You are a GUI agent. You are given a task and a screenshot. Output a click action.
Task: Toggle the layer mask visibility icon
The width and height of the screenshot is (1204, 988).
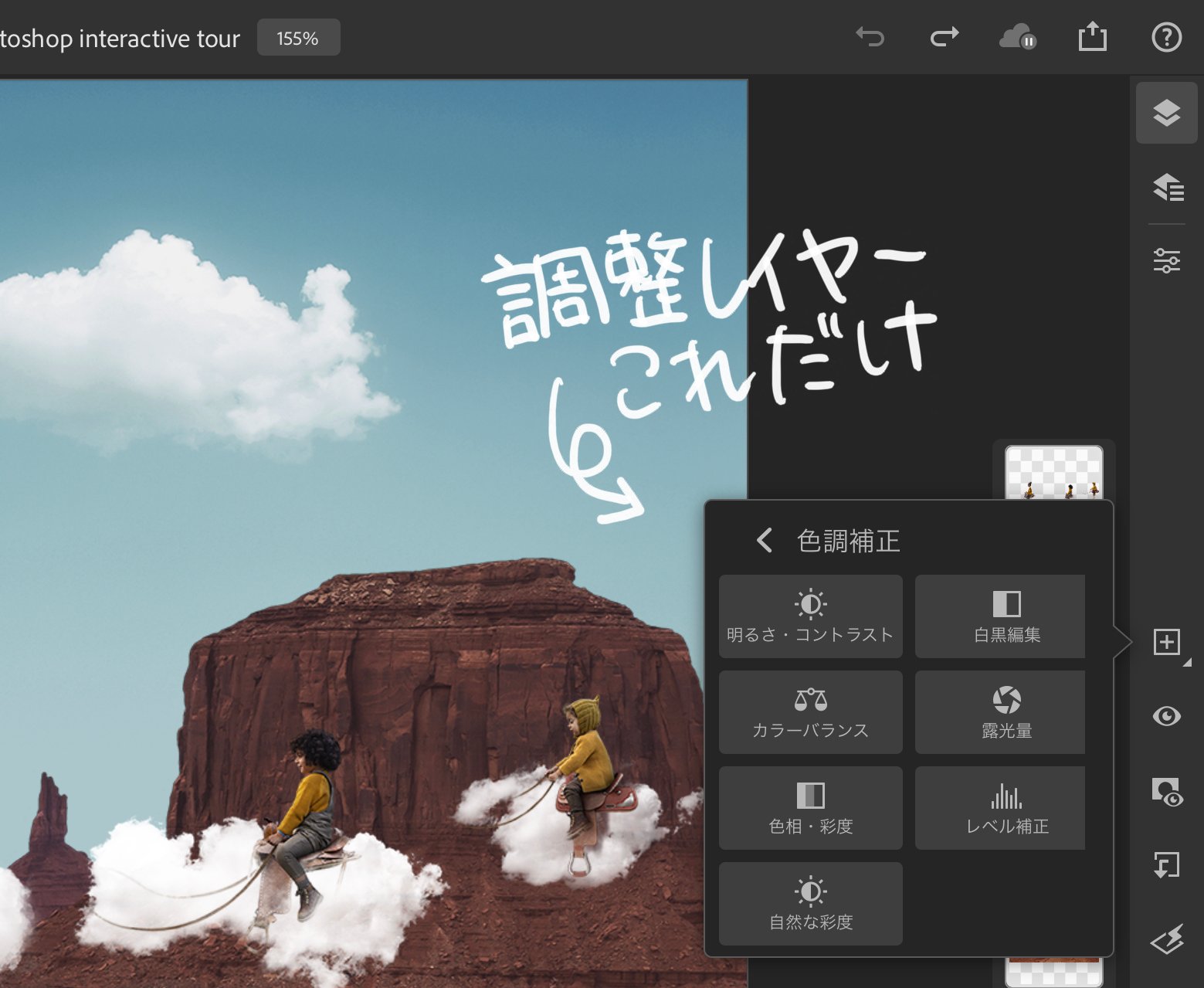point(1167,792)
